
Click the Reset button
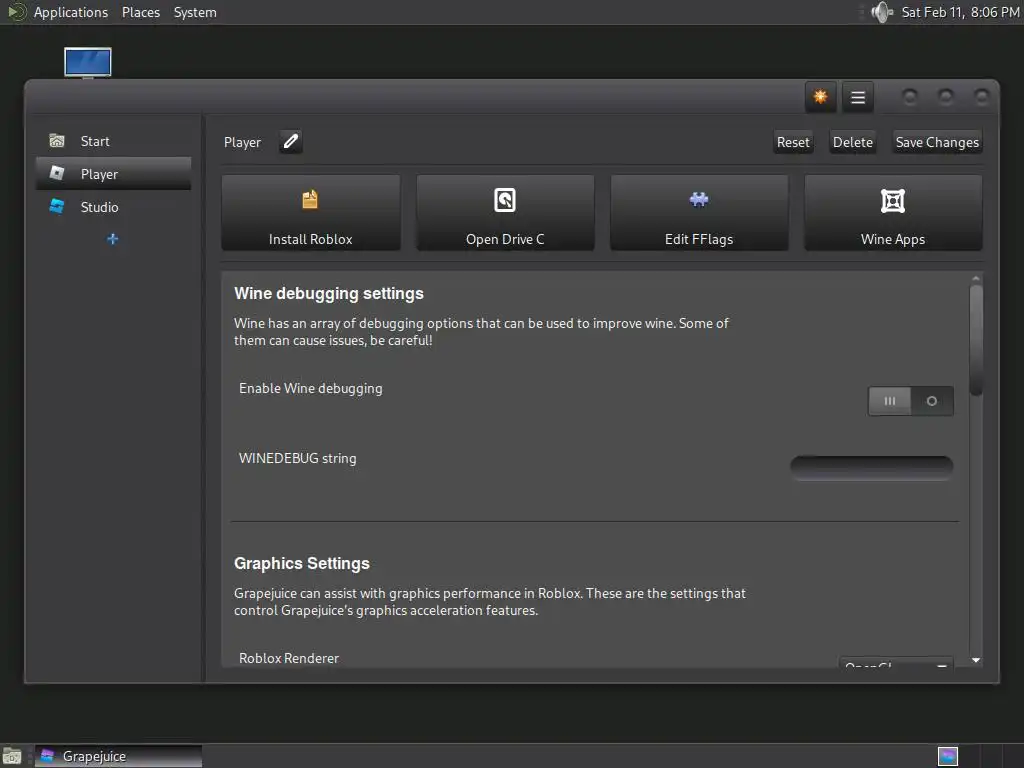pos(793,142)
